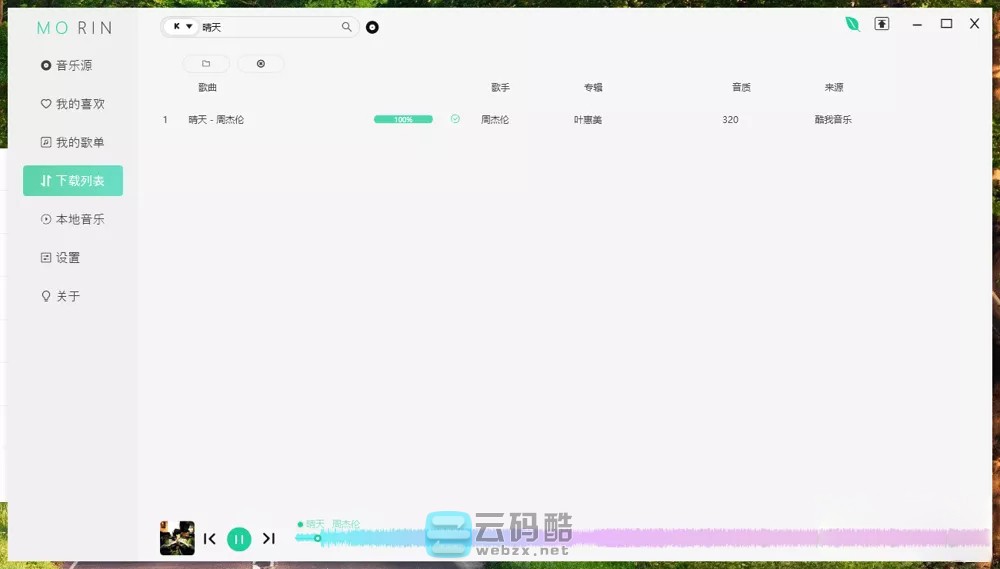The width and height of the screenshot is (1000, 569).
Task: Click the 音质 column header
Action: 741,87
